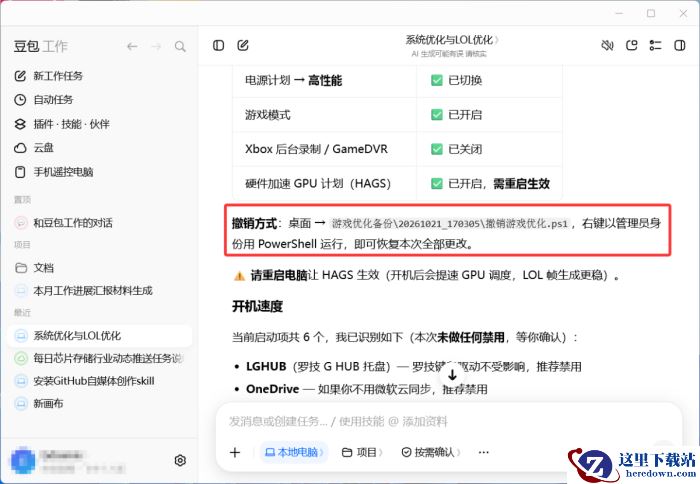
Task: Open the icon left of the list icon
Action: (x=631, y=46)
